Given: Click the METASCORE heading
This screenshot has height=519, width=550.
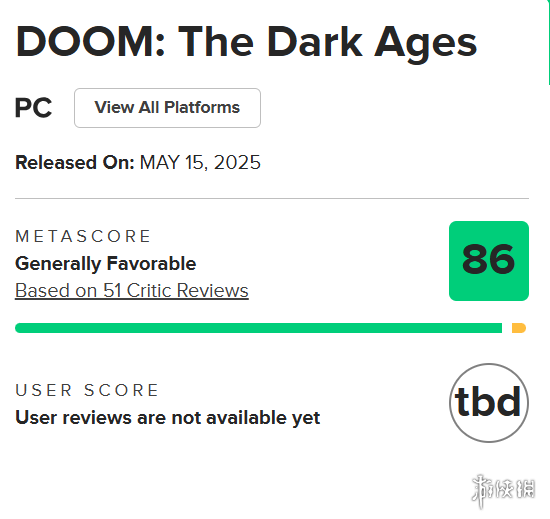Looking at the screenshot, I should click(x=83, y=236).
